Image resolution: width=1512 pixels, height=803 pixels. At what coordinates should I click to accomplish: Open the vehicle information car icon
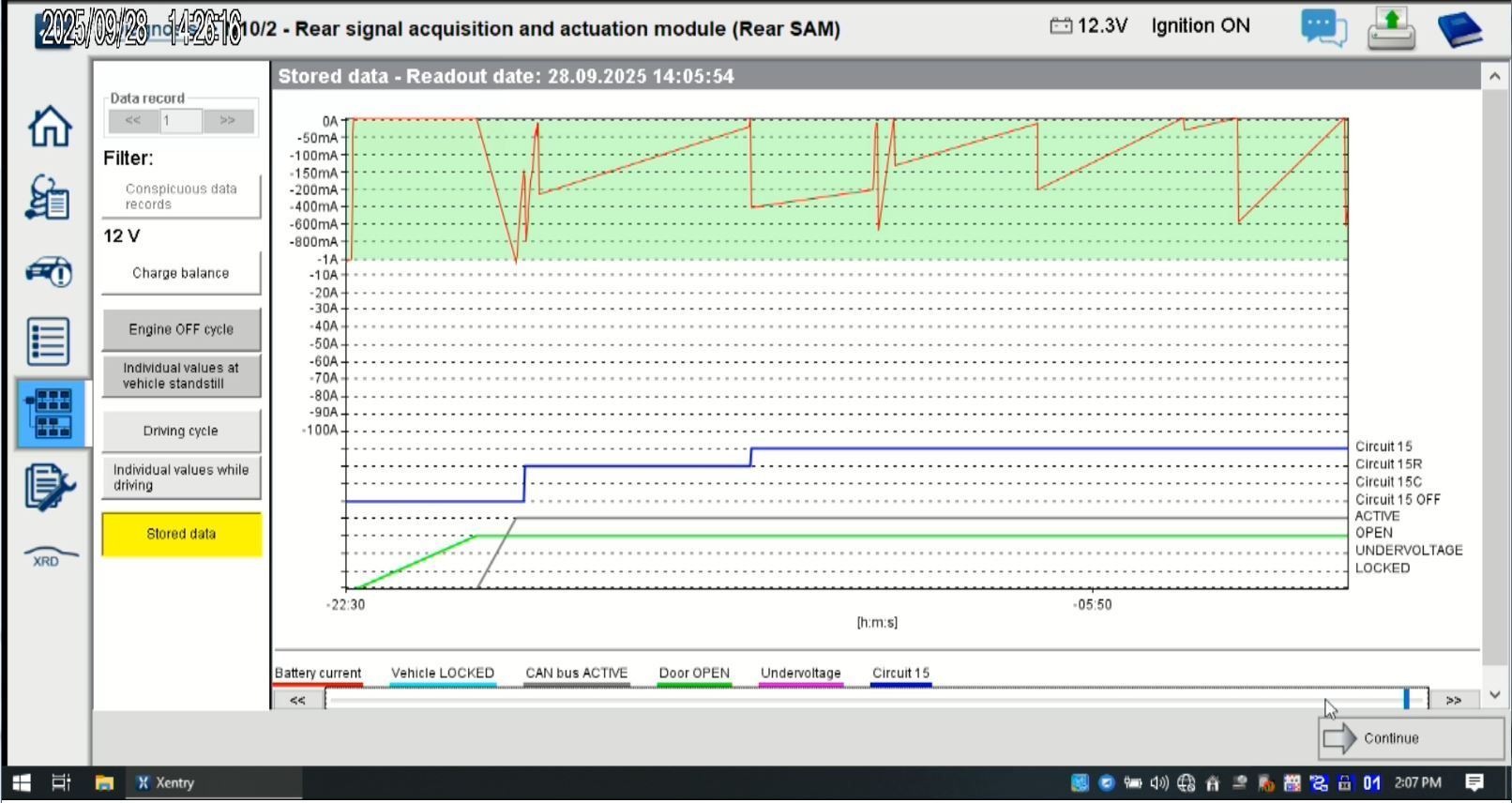pyautogui.click(x=49, y=271)
